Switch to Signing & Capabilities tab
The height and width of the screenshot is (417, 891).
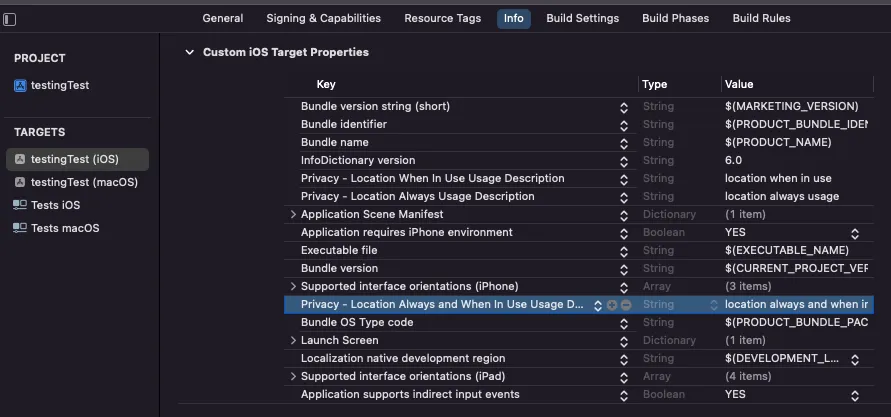pyautogui.click(x=323, y=18)
